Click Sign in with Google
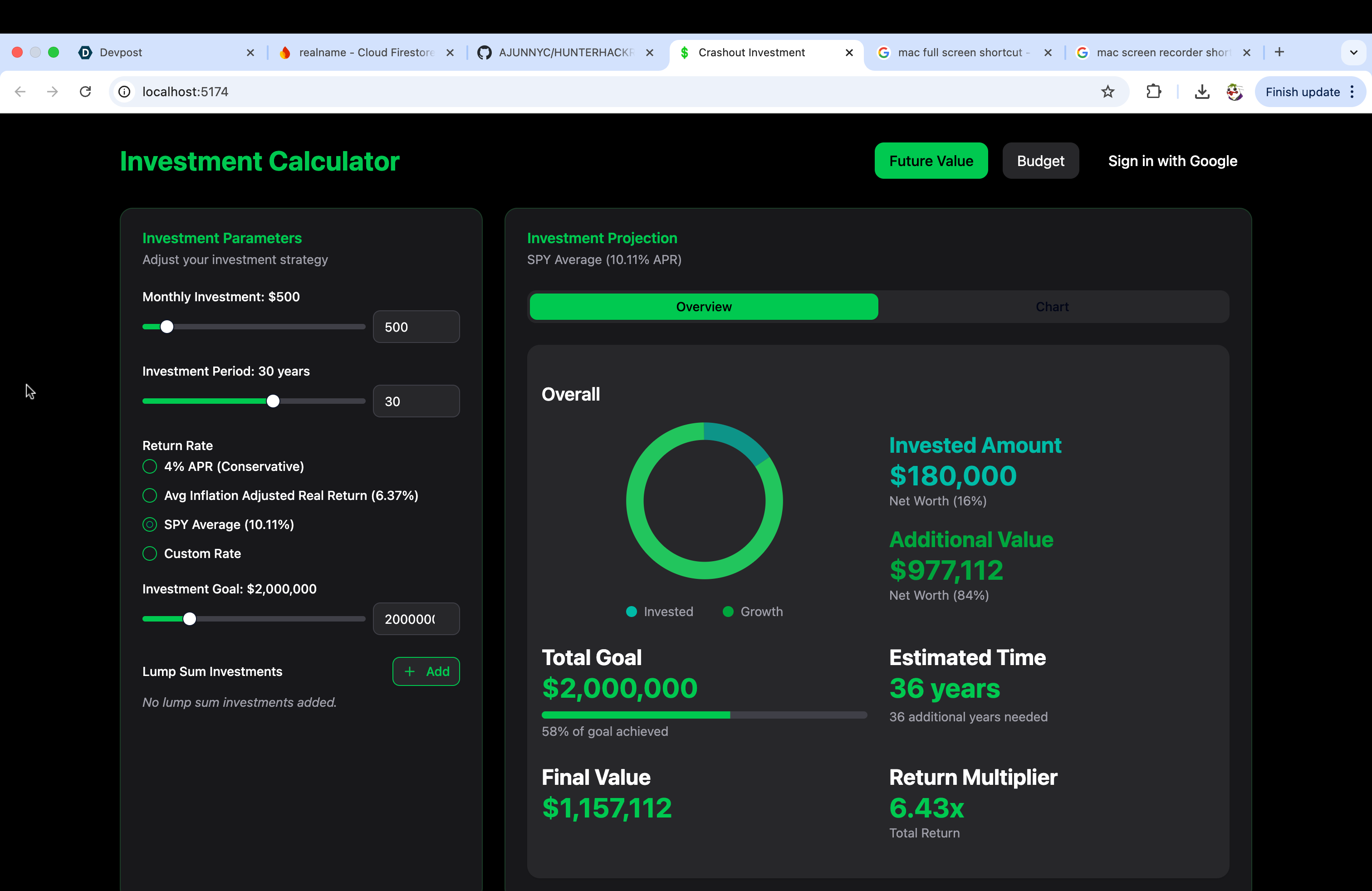 click(x=1172, y=161)
